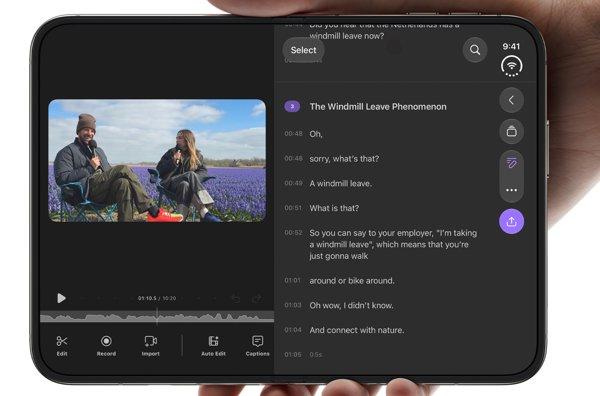
Task: Tap the 01:01 timestamp
Action: [293, 280]
